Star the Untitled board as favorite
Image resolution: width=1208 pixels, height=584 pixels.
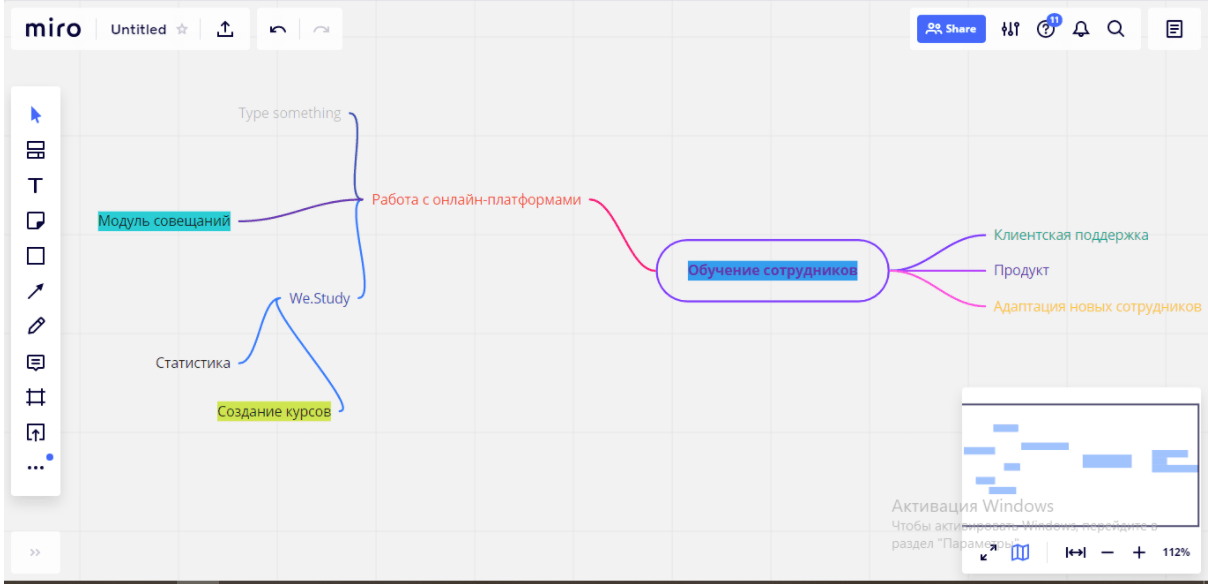coord(182,30)
